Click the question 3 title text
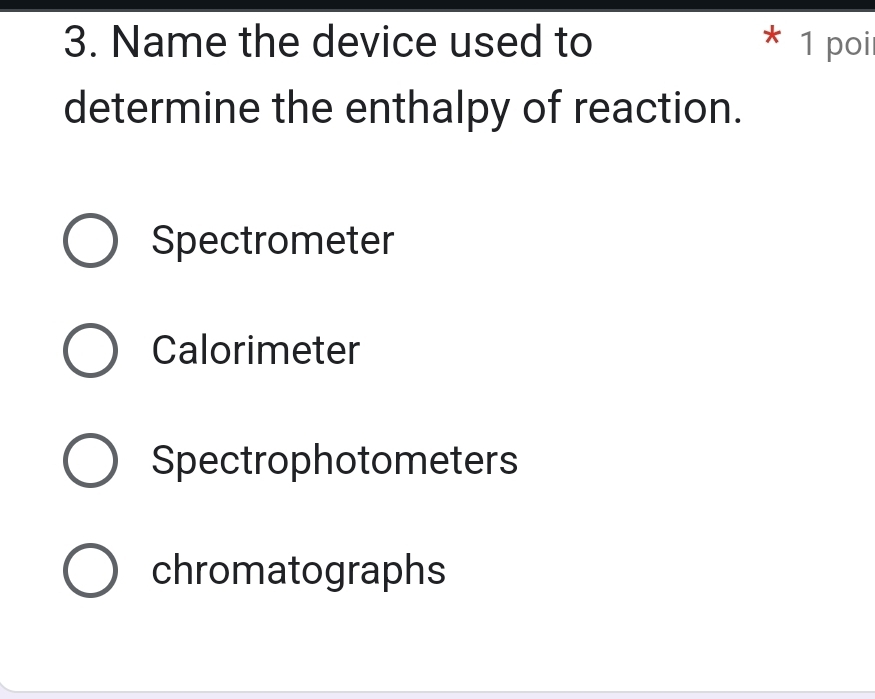 327,42
